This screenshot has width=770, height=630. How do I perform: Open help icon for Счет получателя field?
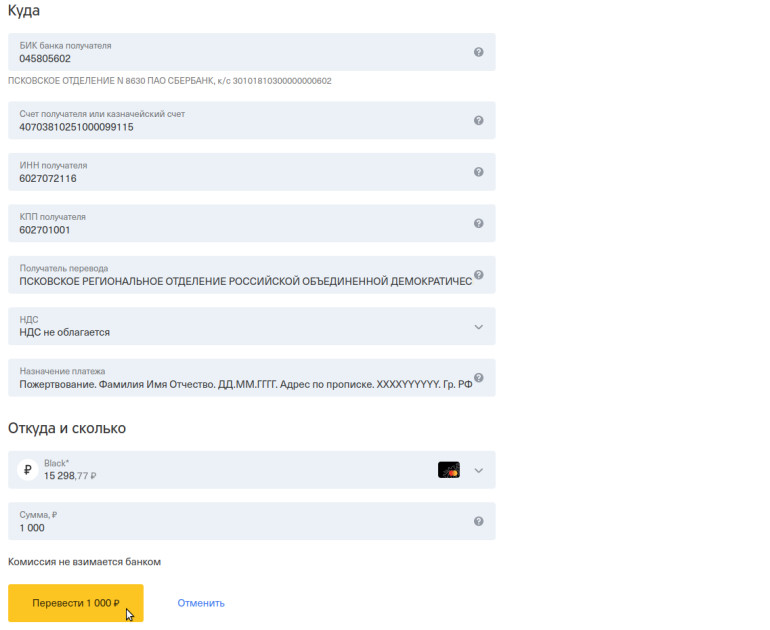click(x=478, y=120)
